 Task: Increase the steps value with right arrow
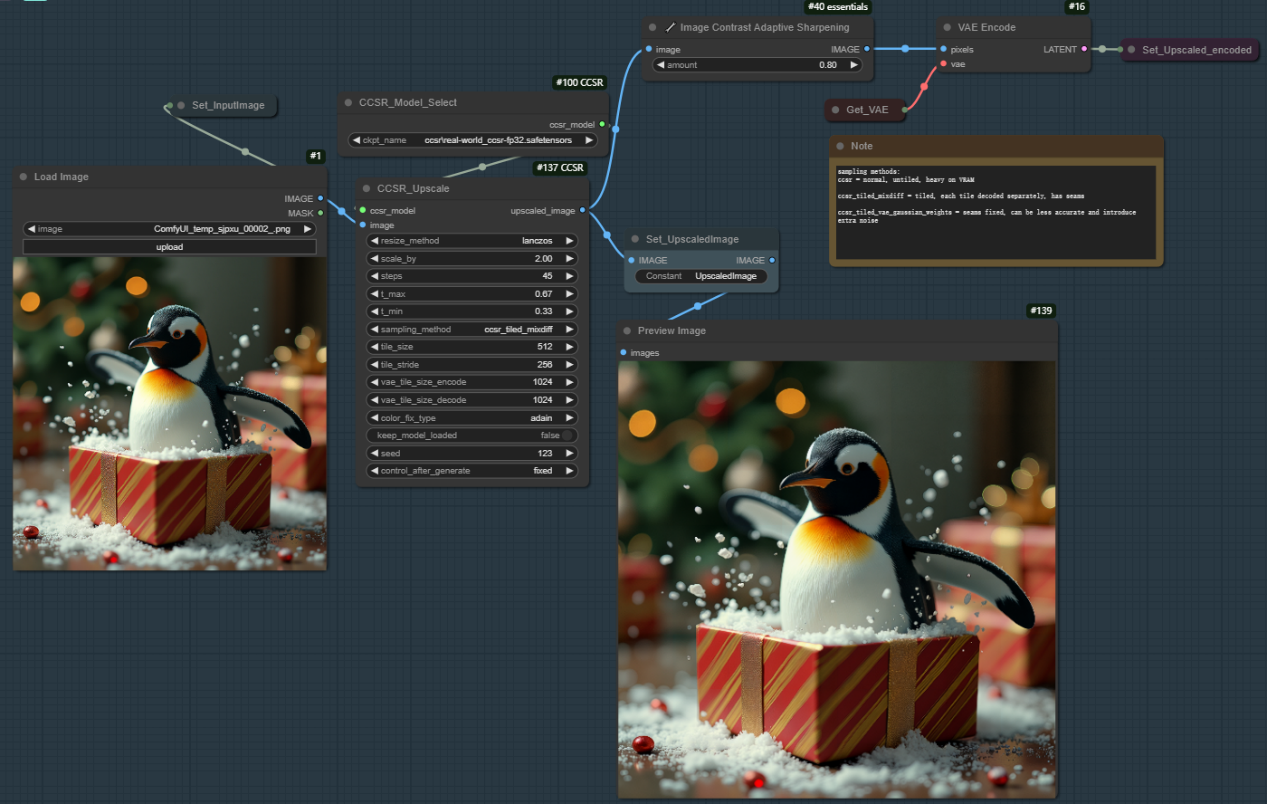click(x=569, y=276)
